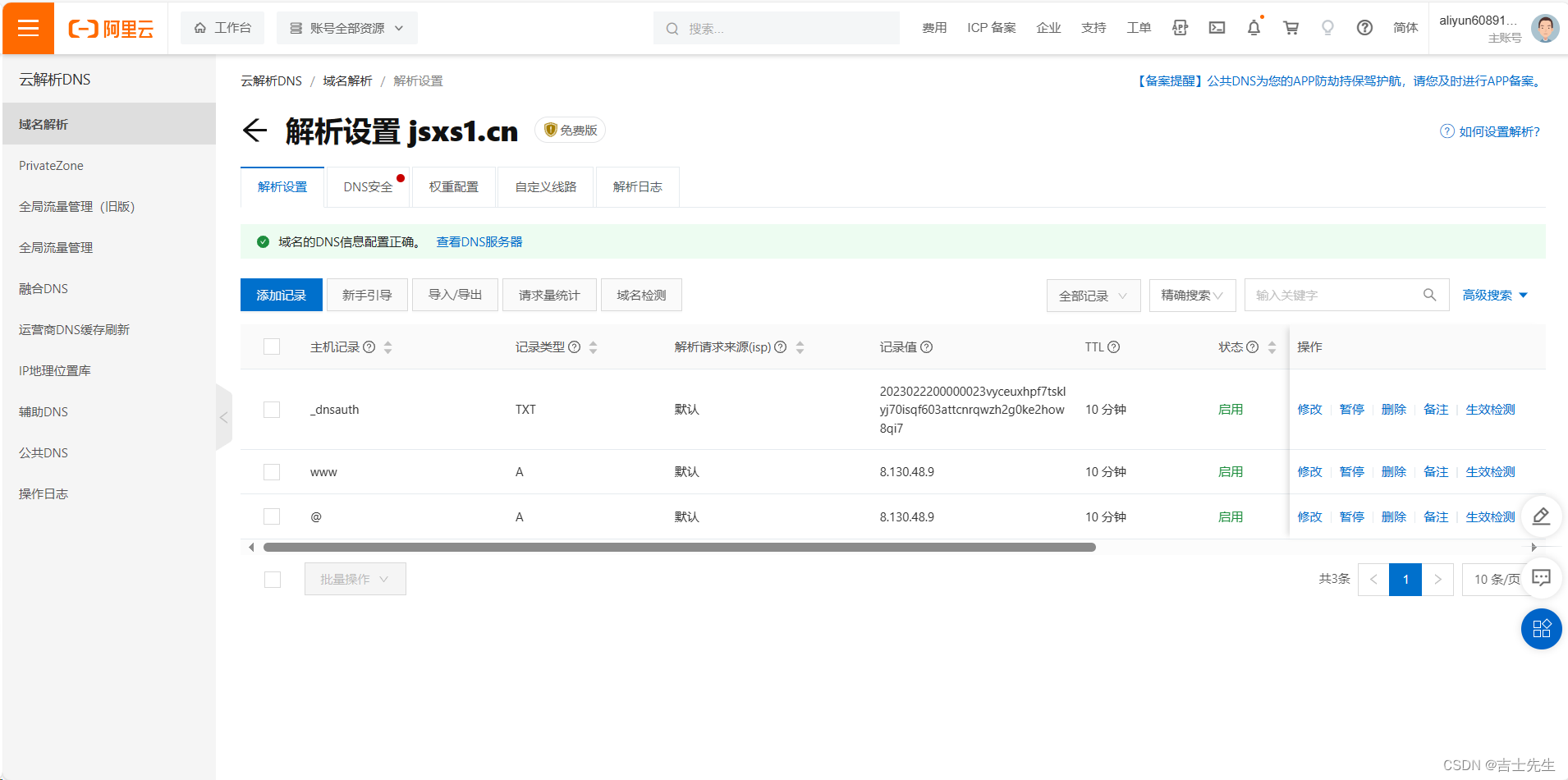The image size is (1568, 780).
Task: Switch to the 自定义线路 tab
Action: coord(546,187)
